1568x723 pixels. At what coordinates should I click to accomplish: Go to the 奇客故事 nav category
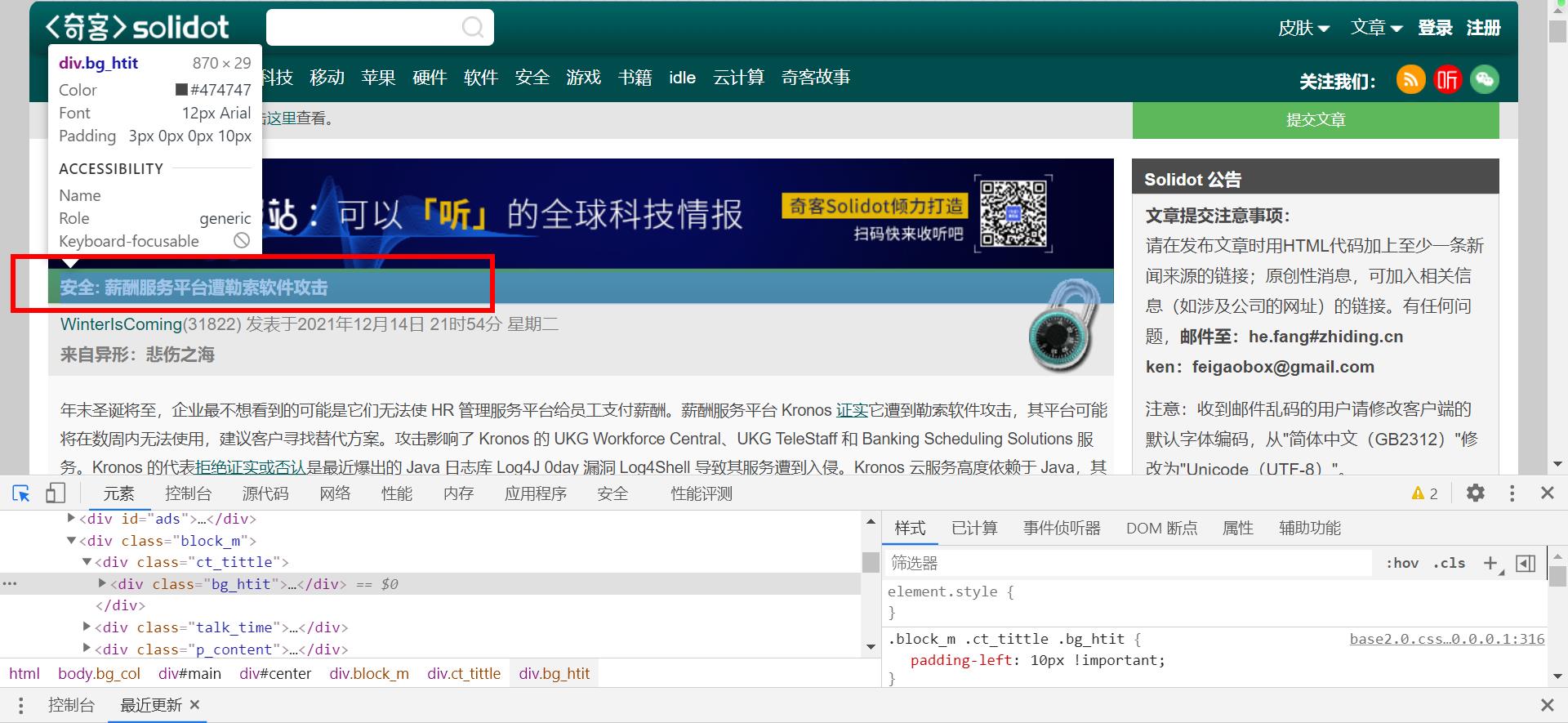click(816, 78)
